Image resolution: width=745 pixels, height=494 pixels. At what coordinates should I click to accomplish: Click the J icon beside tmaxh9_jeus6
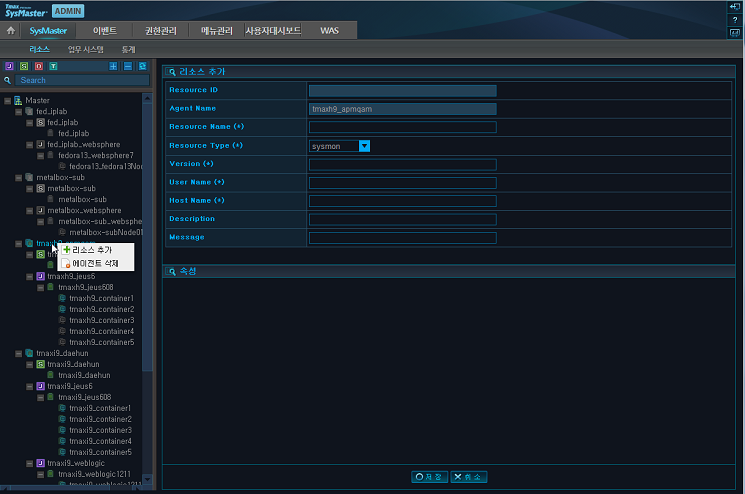pos(40,276)
